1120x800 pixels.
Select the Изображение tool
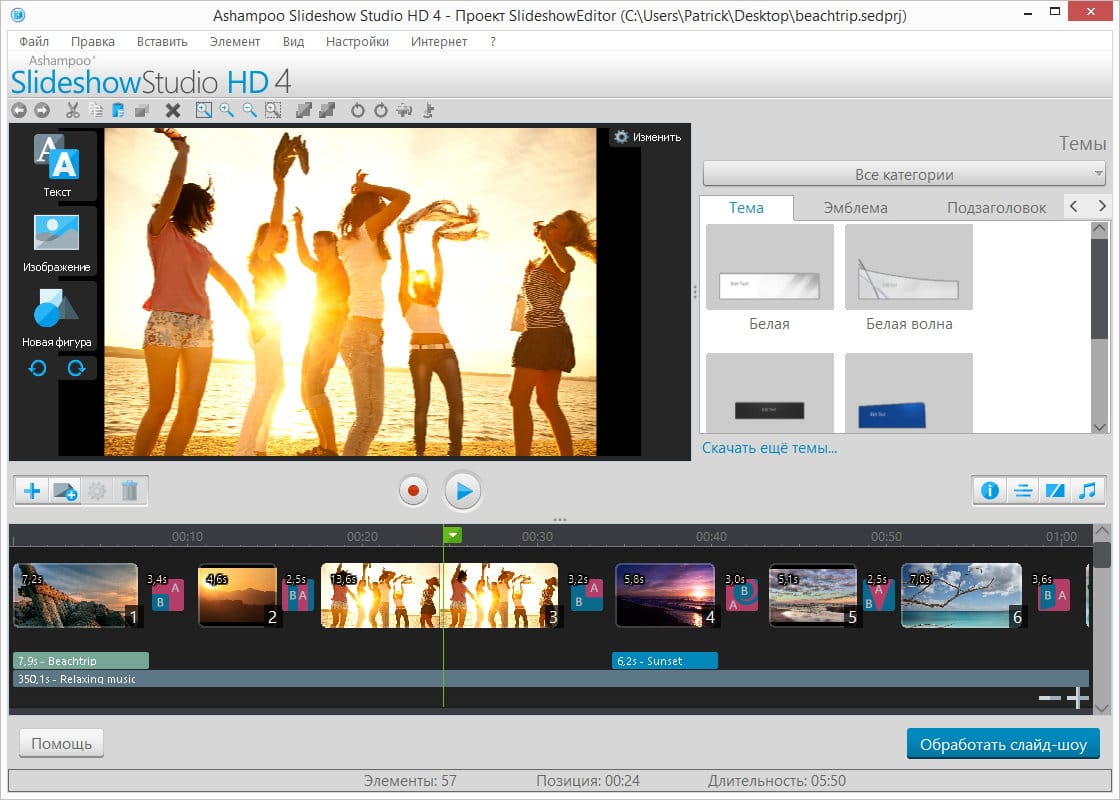coord(57,242)
